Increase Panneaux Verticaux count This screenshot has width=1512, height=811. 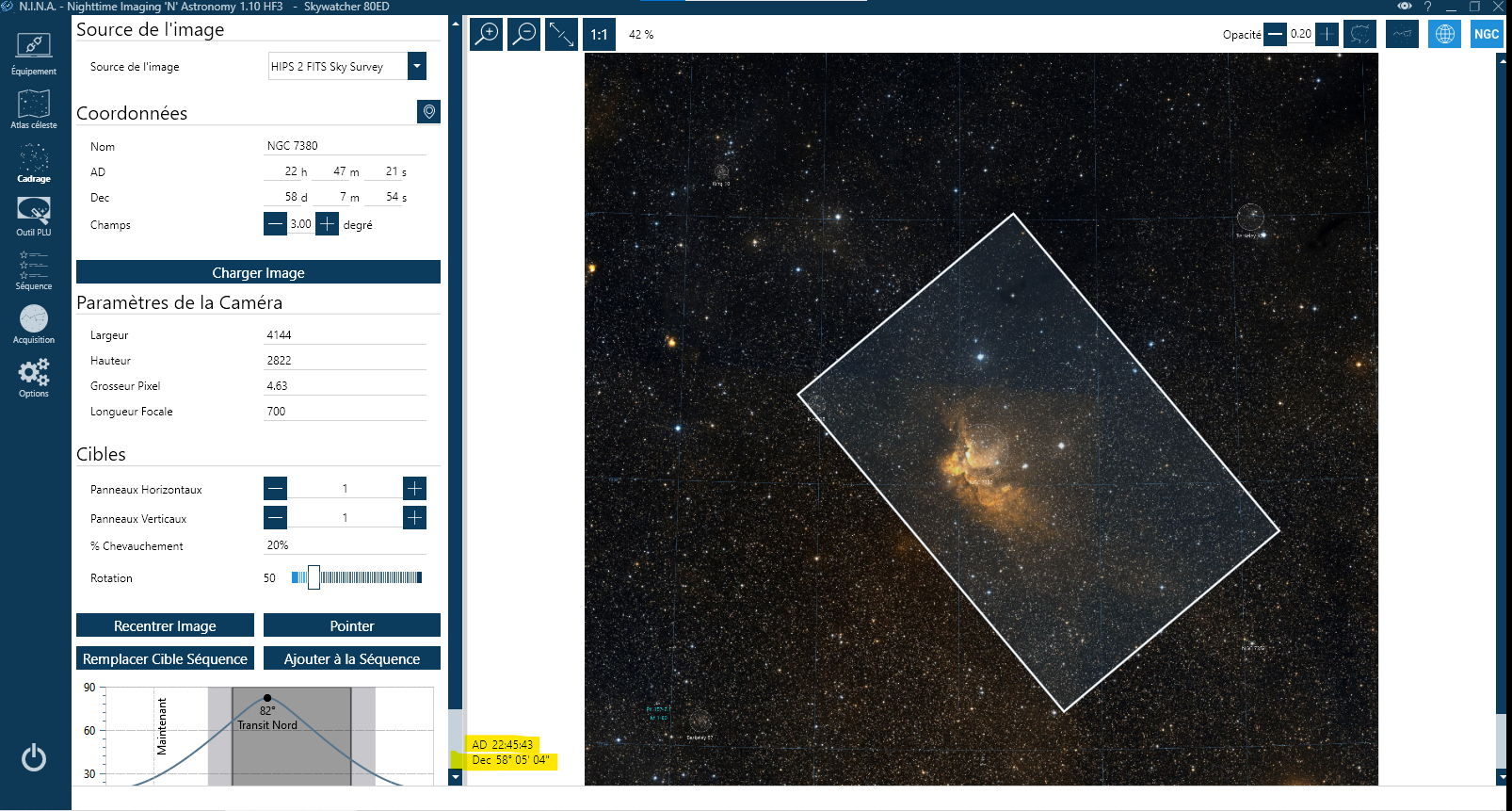[x=414, y=517]
